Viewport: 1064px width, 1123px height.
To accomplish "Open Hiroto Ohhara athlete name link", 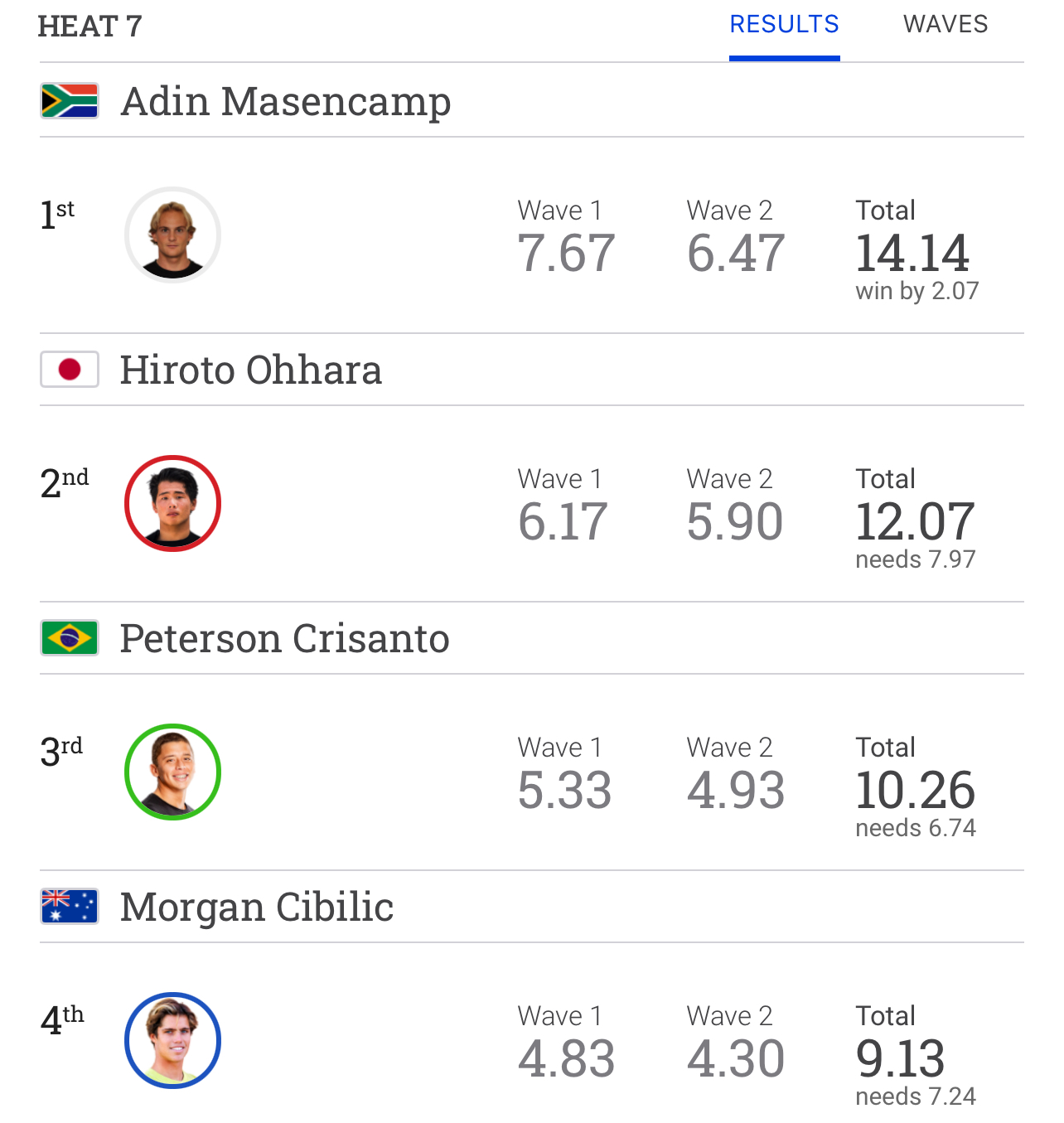I will pyautogui.click(x=251, y=370).
